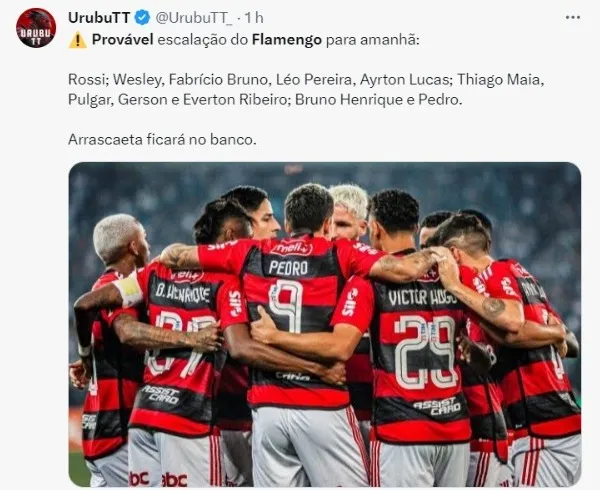Click the bold word Flamengo
This screenshot has width=601, height=490.
tap(287, 40)
